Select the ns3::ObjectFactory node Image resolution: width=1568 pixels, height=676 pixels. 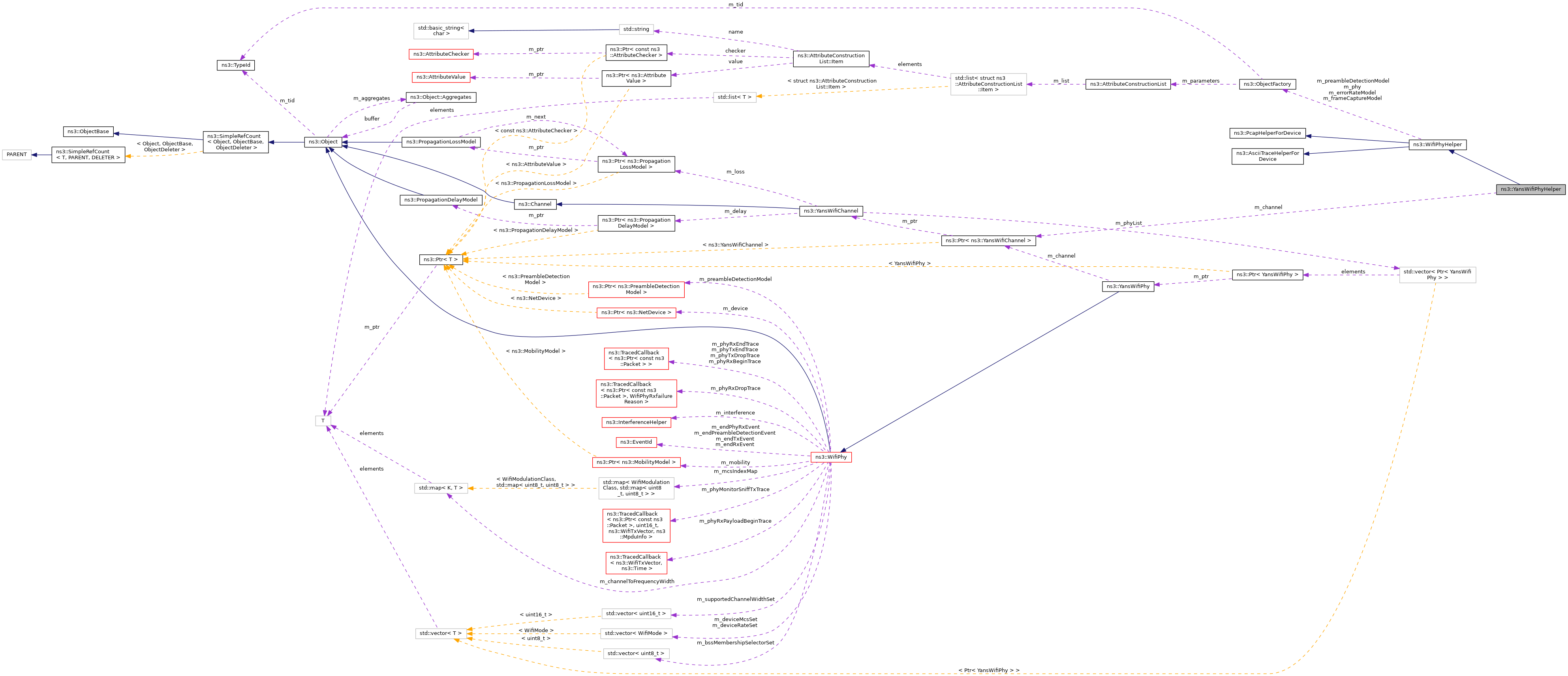click(1267, 84)
